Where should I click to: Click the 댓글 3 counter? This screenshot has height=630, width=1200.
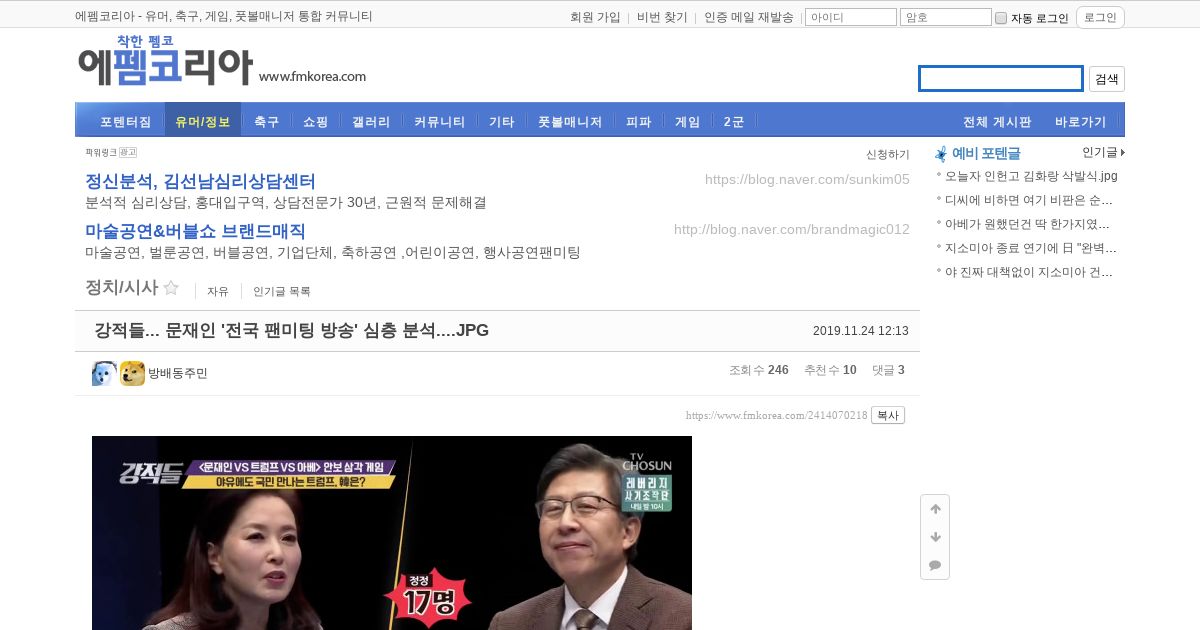(x=888, y=370)
